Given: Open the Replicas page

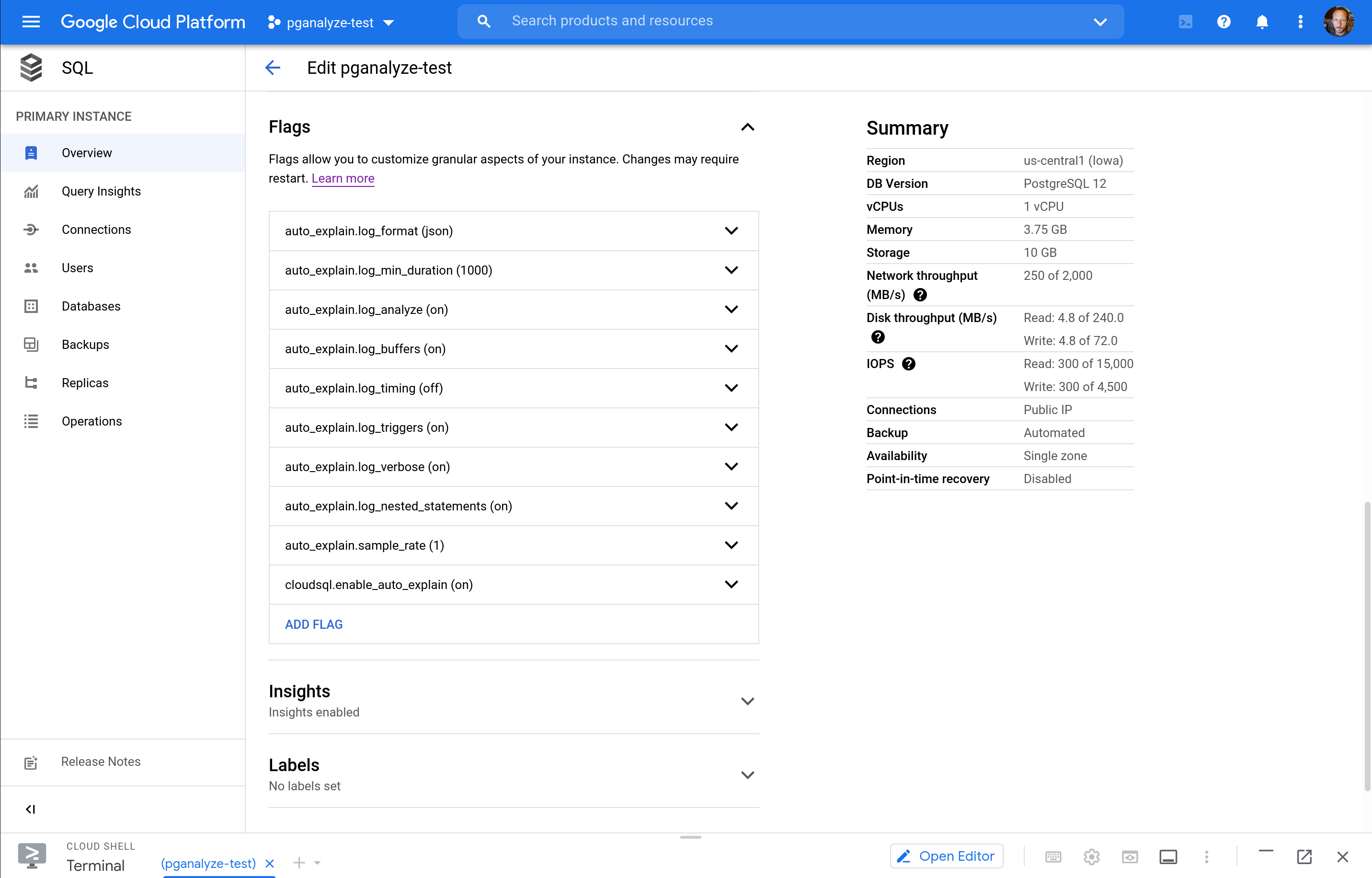Looking at the screenshot, I should click(x=123, y=382).
